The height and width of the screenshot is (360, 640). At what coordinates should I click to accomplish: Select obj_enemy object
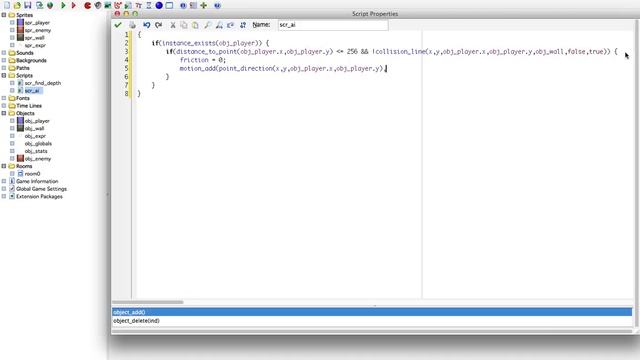point(38,158)
